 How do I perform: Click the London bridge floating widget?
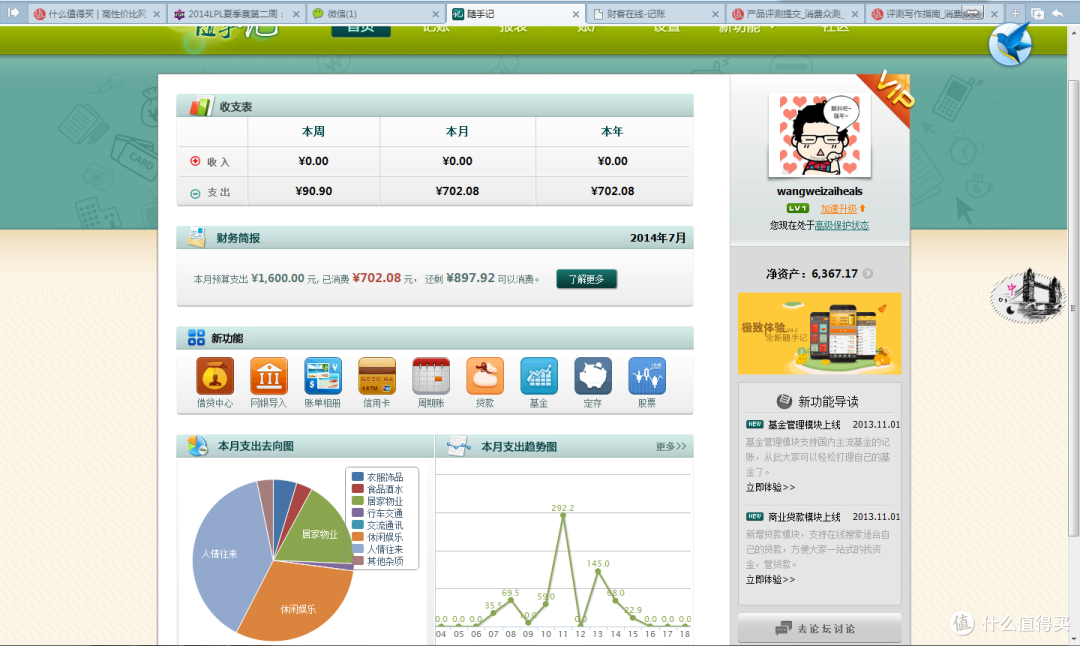[x=1028, y=296]
